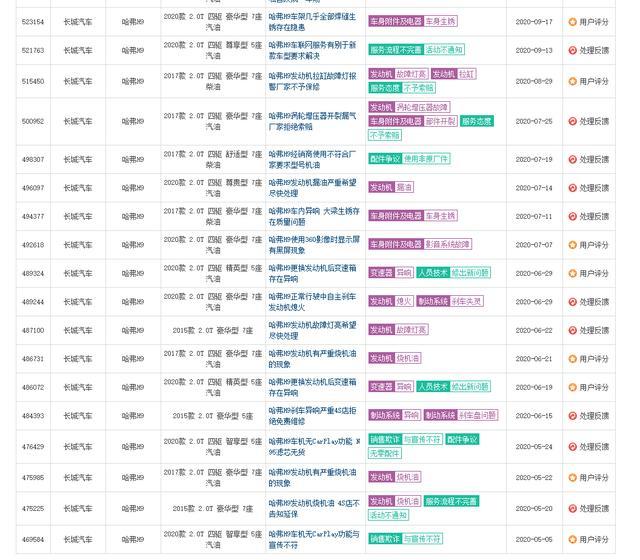Viewport: 640px width, 560px height.
Task: Open complaint link 哈弗H9发动机故障灯亮希望尽快处理
Action: (312, 330)
